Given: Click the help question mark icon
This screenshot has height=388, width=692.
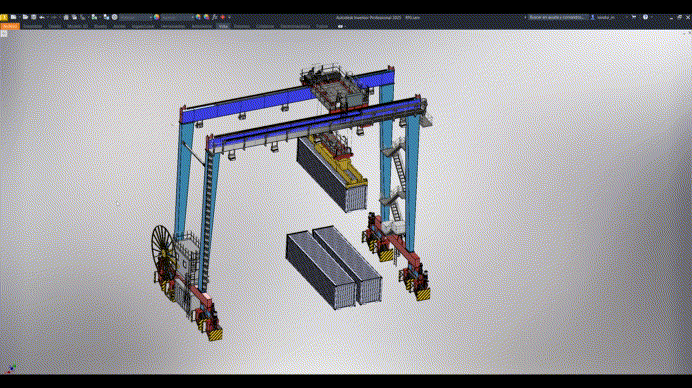Looking at the screenshot, I should coord(645,17).
